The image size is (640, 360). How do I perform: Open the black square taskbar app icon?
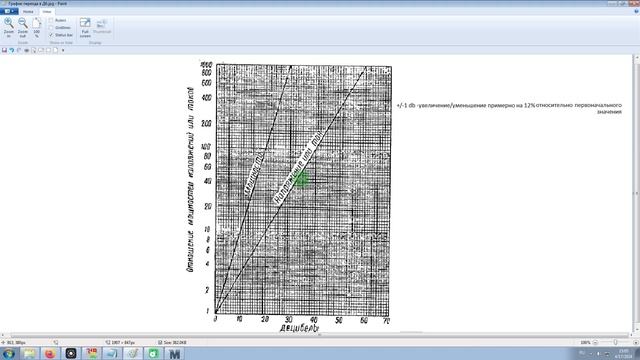click(71, 353)
